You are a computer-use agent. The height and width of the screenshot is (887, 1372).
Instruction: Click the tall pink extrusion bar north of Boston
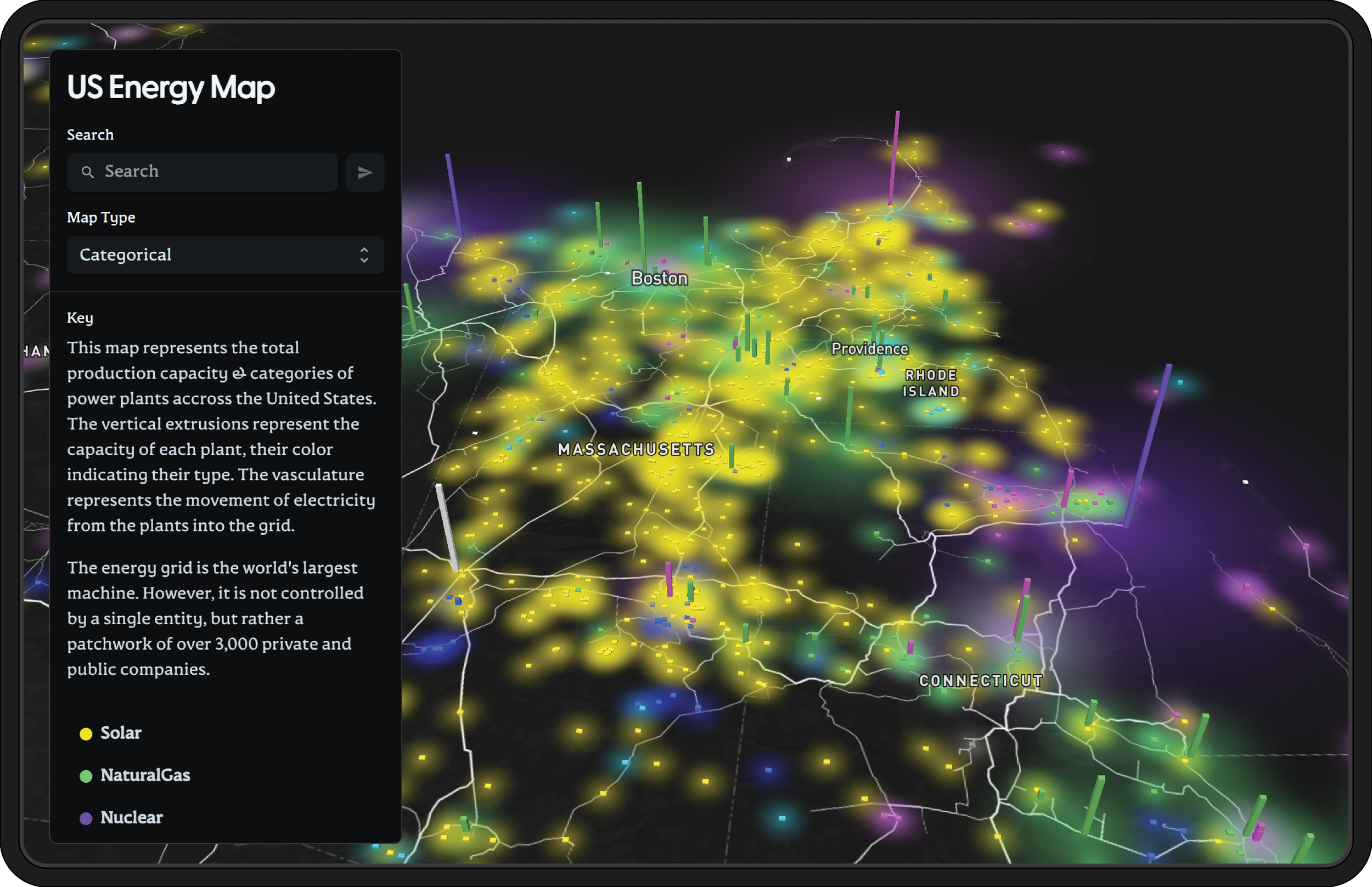(894, 159)
